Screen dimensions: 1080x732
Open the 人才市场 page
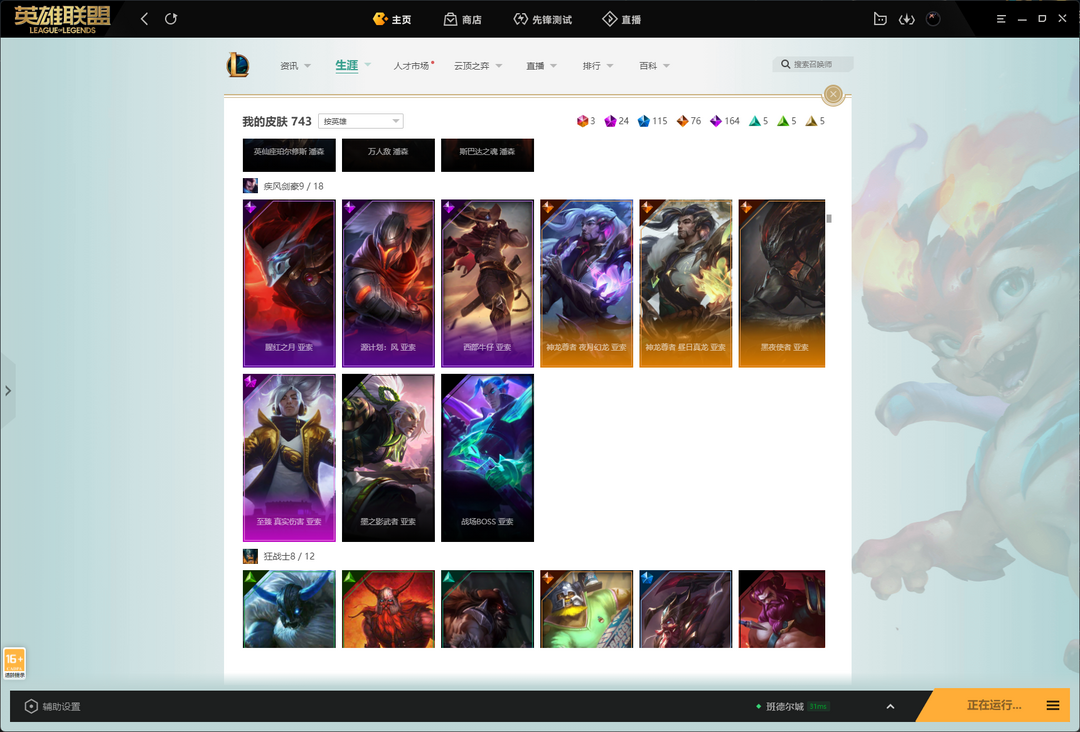click(x=413, y=66)
